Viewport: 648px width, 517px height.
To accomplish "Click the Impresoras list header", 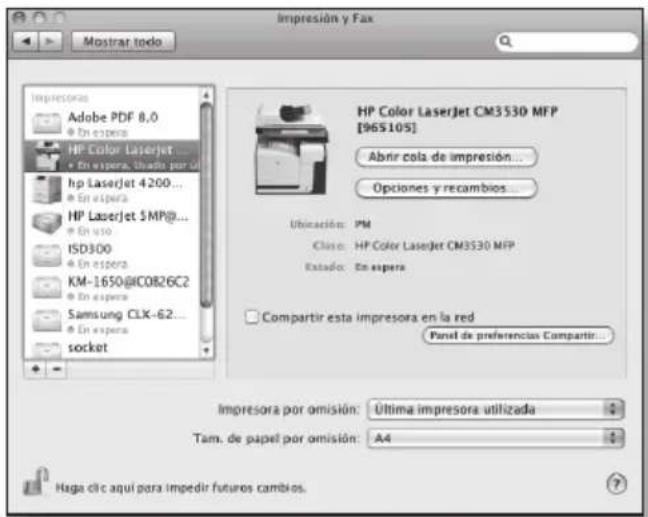I will click(60, 98).
